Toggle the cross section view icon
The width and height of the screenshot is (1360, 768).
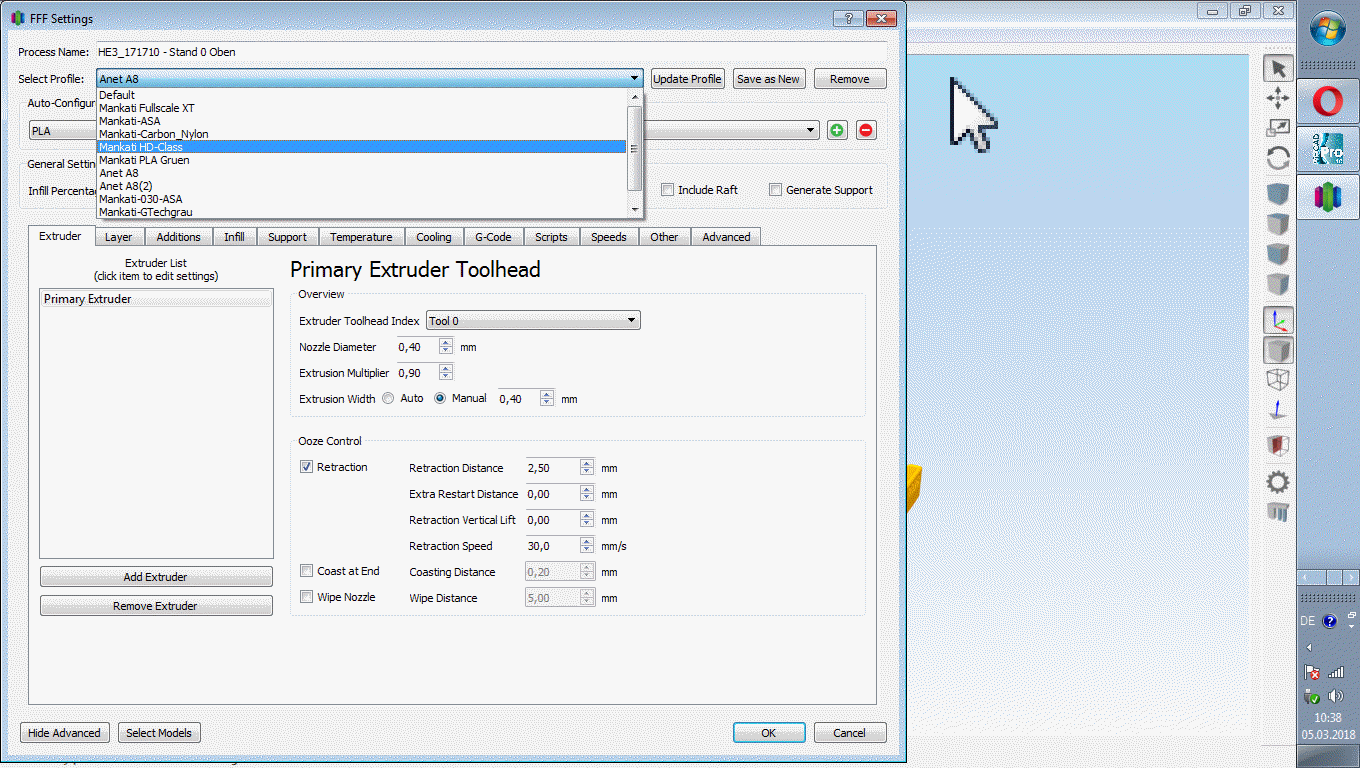[1278, 445]
